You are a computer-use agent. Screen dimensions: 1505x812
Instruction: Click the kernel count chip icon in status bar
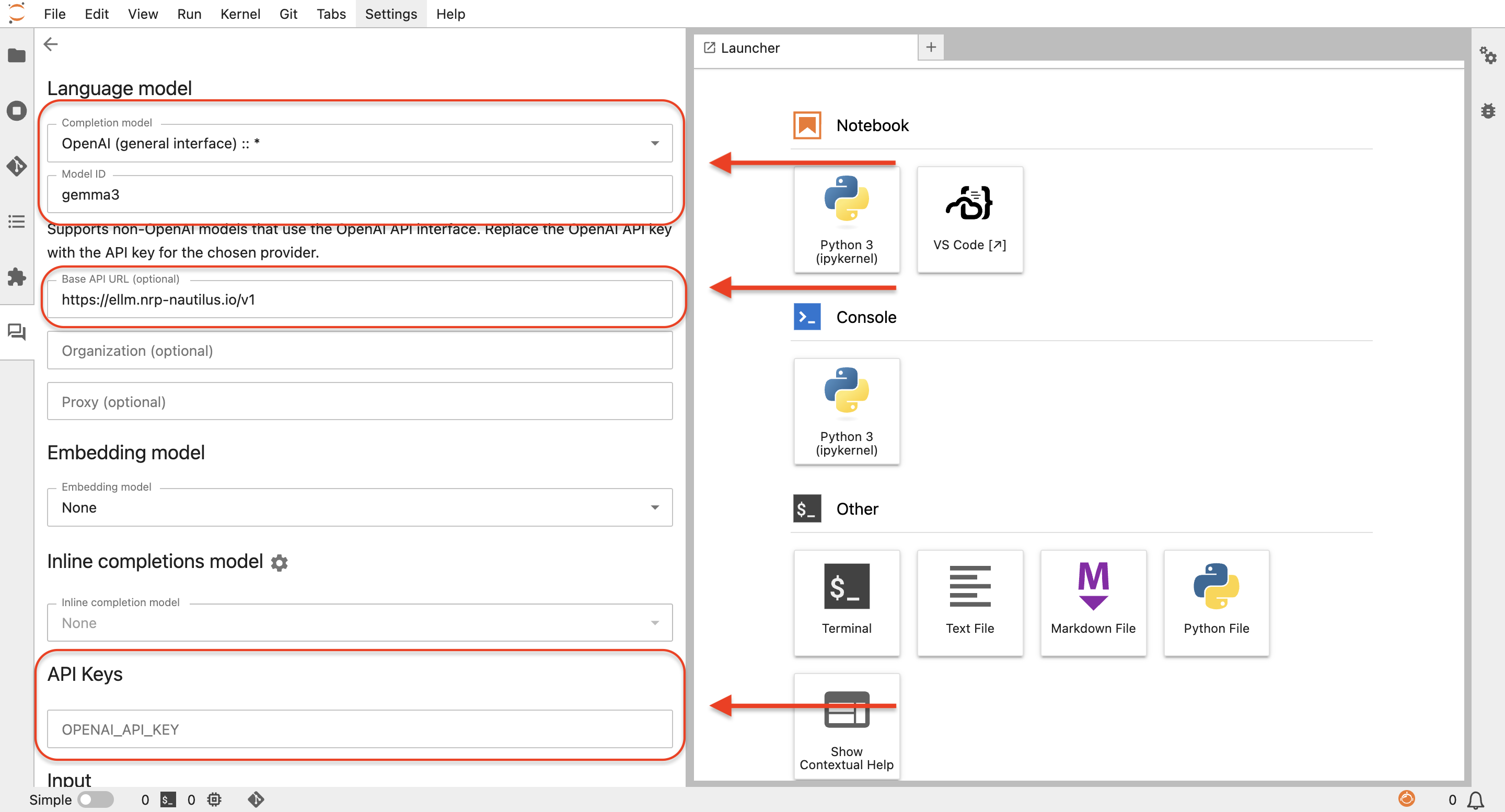(214, 799)
